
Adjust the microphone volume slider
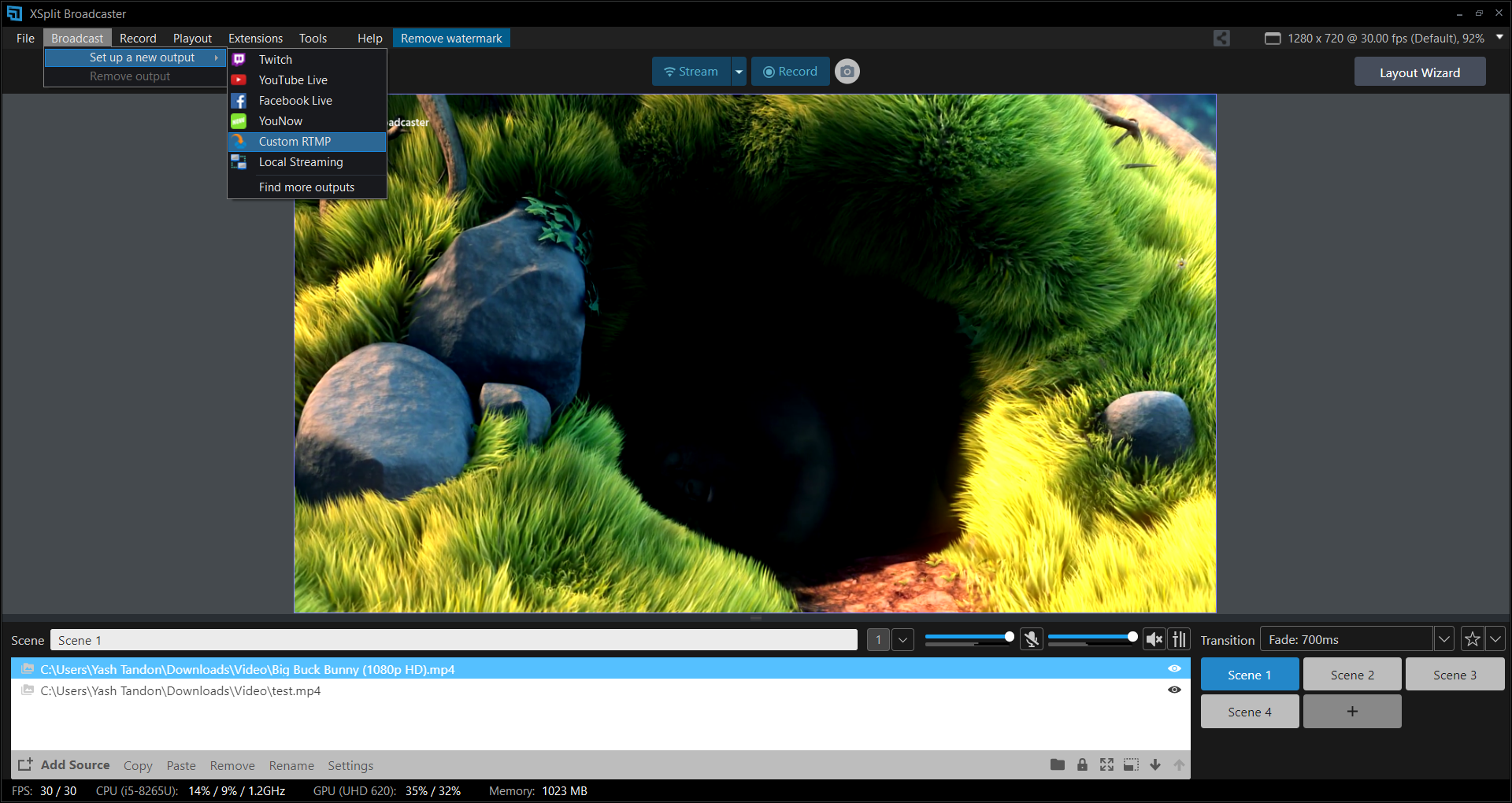969,637
